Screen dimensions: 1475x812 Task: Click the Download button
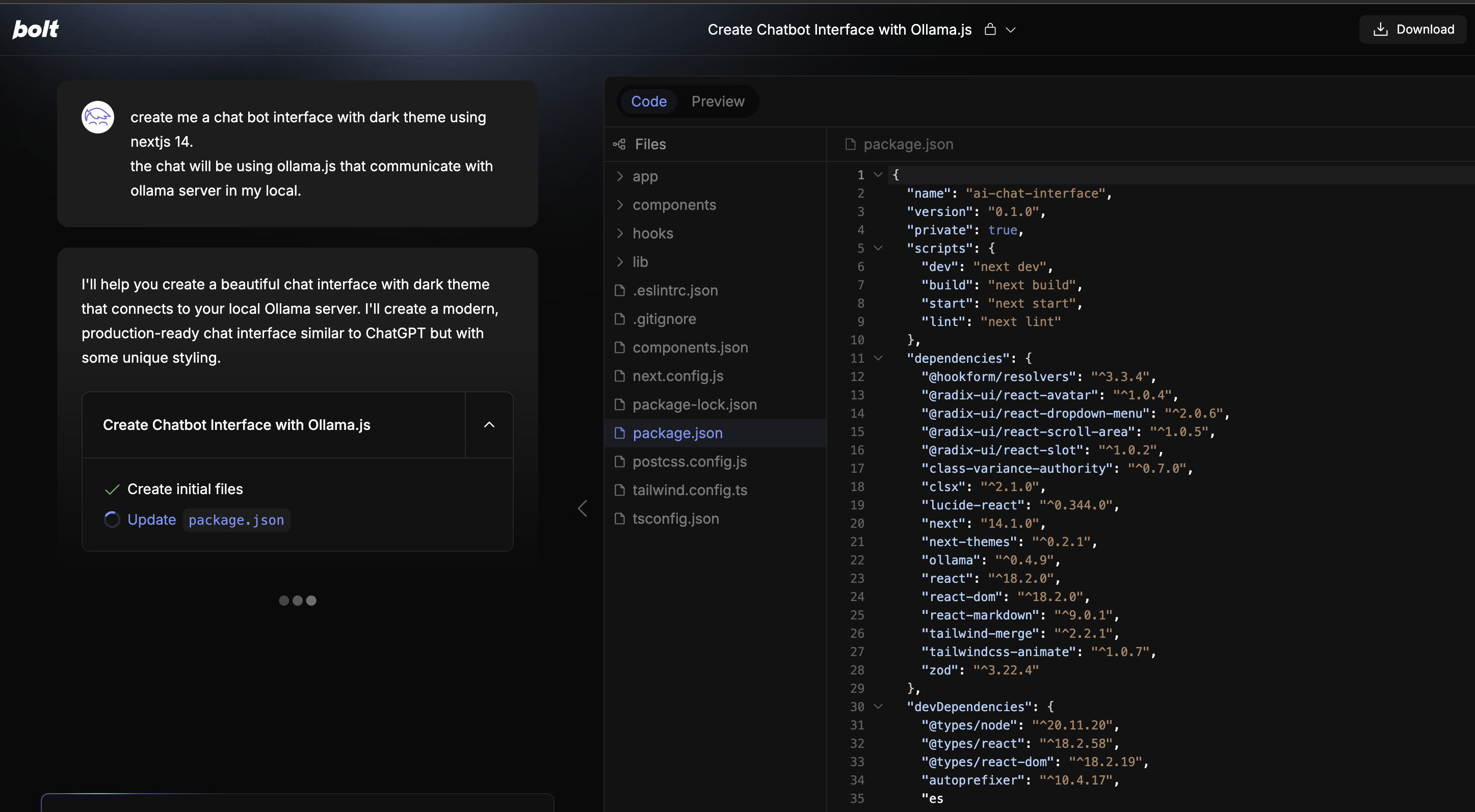point(1413,29)
